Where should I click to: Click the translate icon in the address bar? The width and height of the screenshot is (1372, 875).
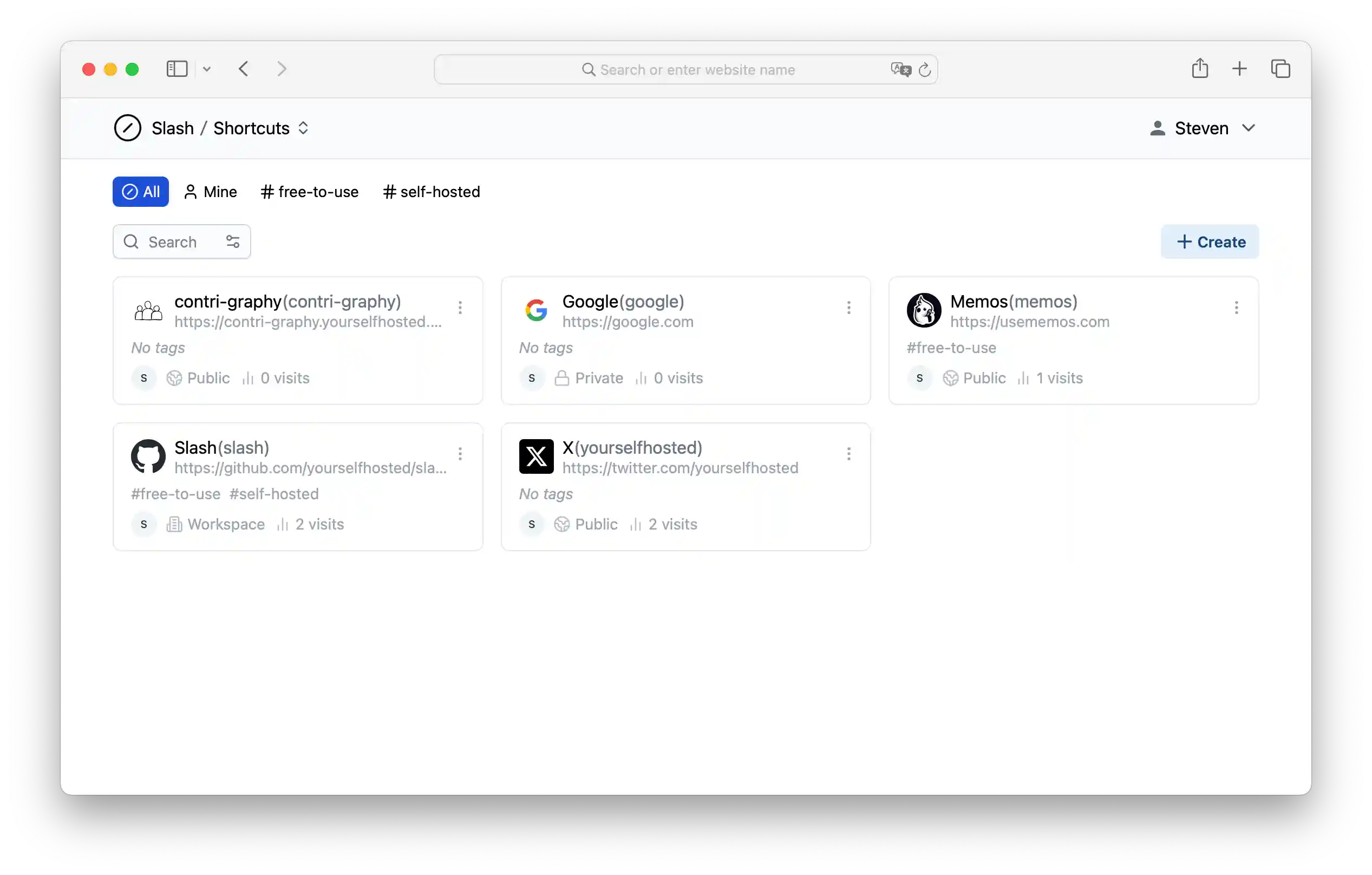click(900, 69)
